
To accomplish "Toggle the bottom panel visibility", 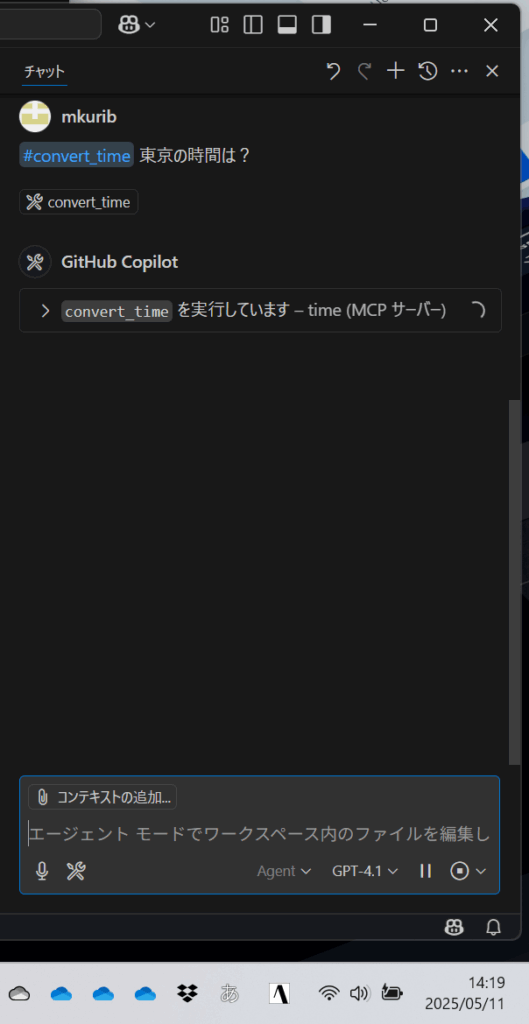I will 287,25.
